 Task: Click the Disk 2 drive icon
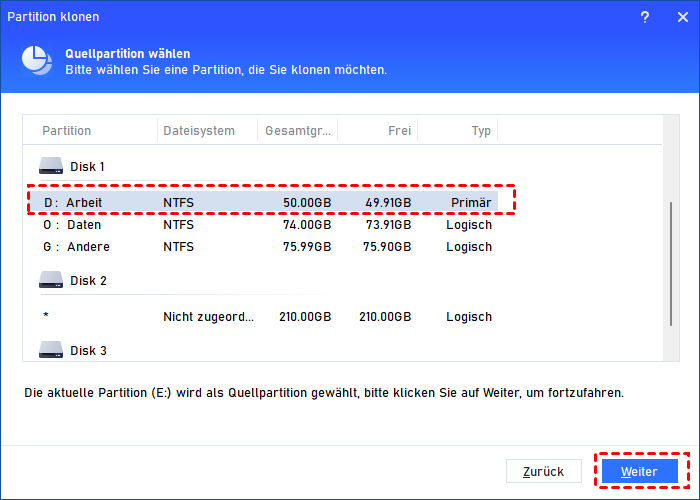click(x=51, y=281)
